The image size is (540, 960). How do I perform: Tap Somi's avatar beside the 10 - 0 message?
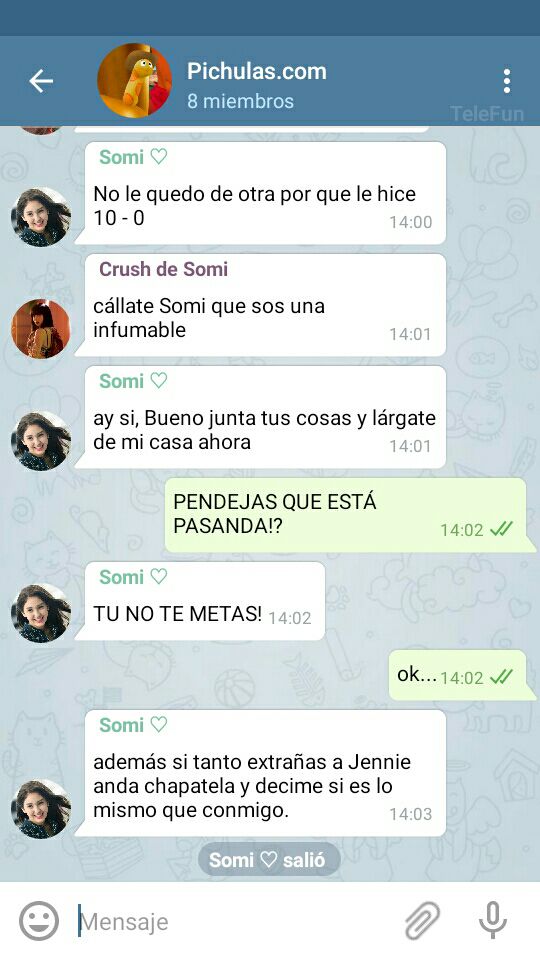point(41,217)
